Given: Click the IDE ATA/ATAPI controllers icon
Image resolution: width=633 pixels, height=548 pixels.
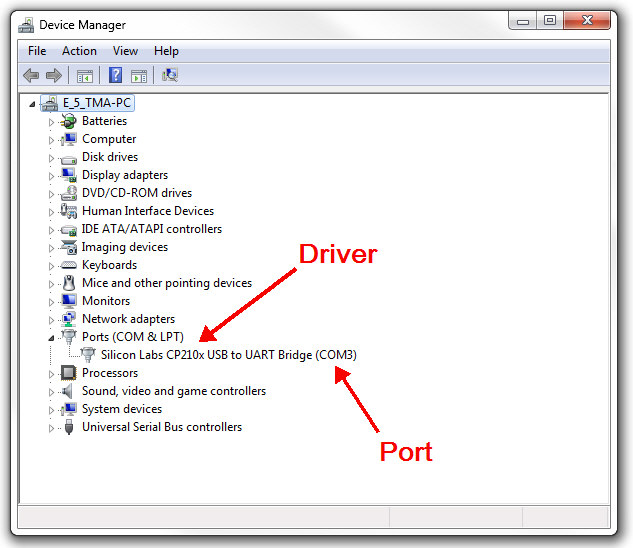Looking at the screenshot, I should point(68,230).
